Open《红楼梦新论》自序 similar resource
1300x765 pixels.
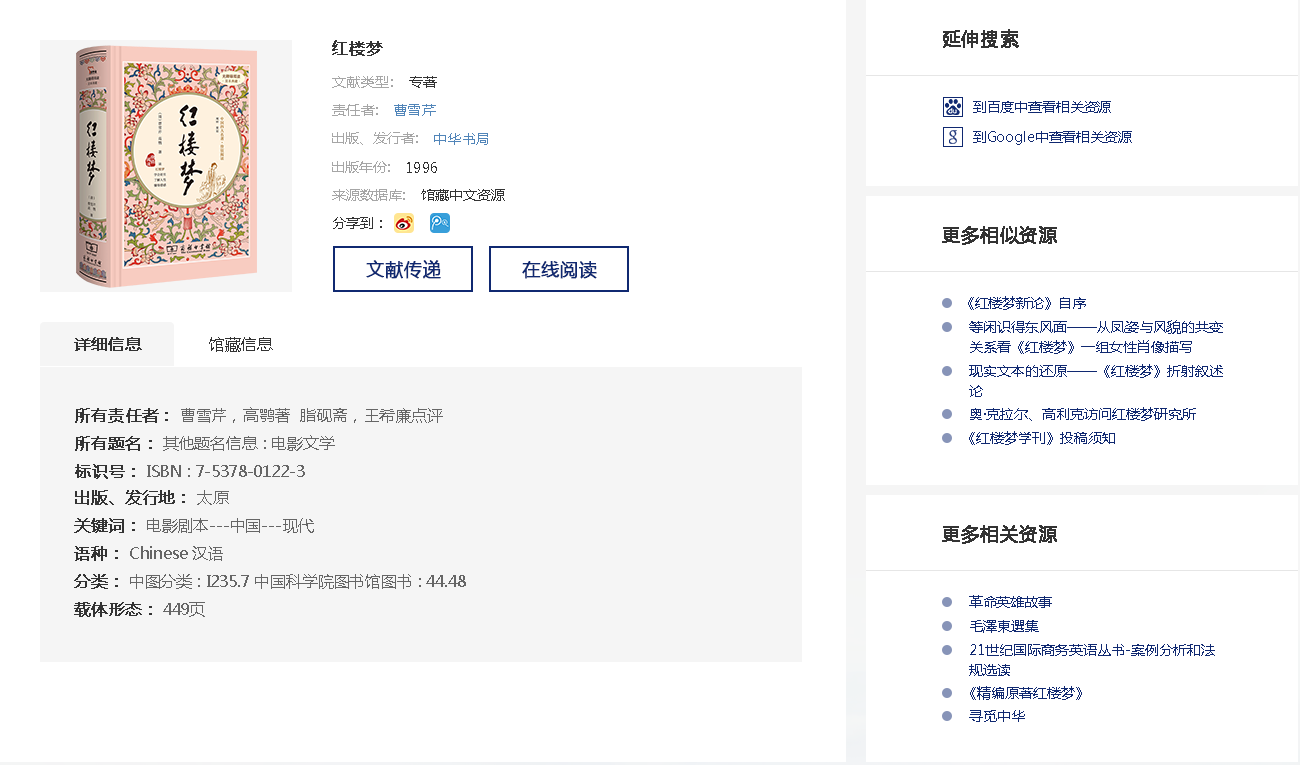(x=1026, y=303)
